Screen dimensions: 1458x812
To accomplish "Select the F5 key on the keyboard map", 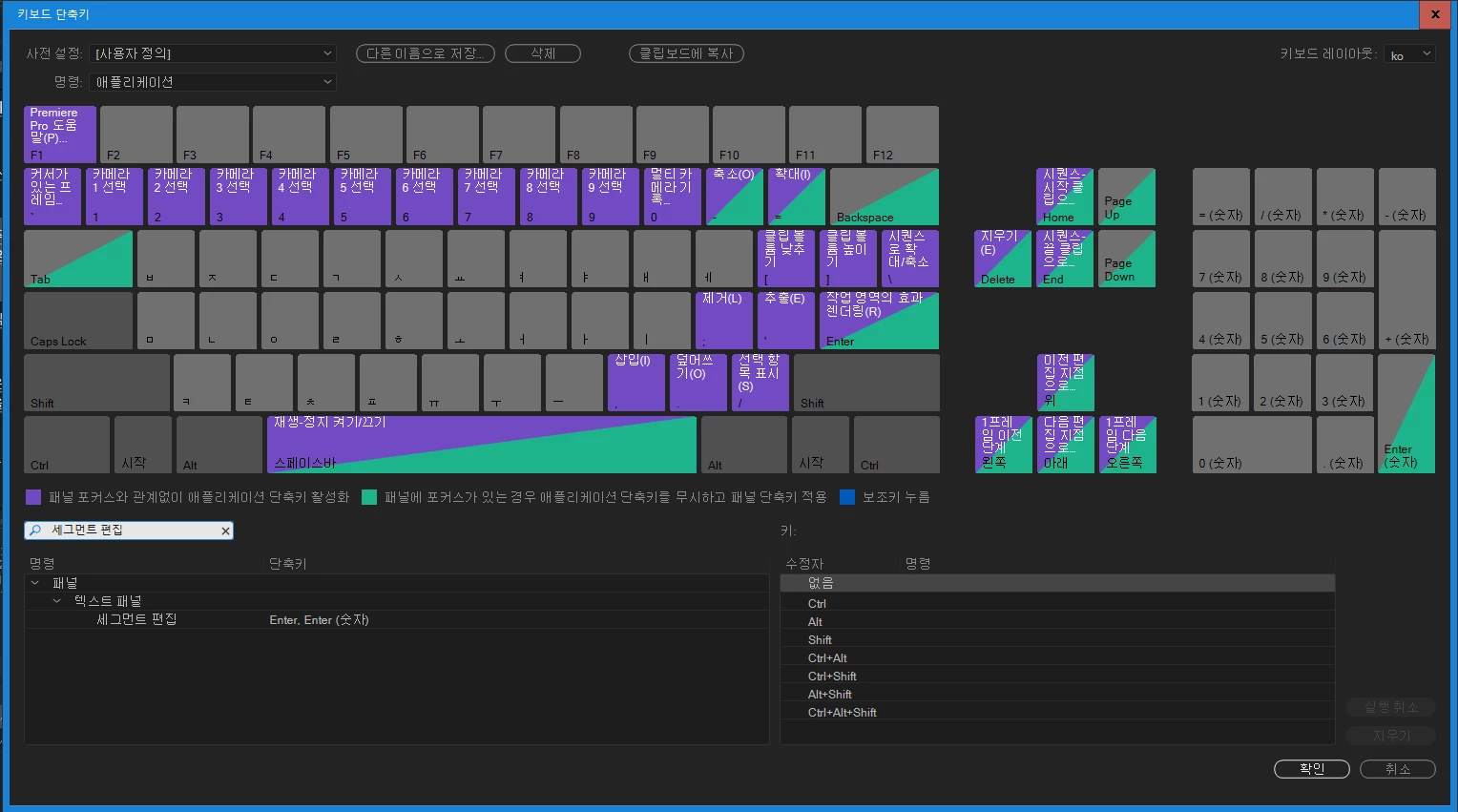I will click(366, 135).
